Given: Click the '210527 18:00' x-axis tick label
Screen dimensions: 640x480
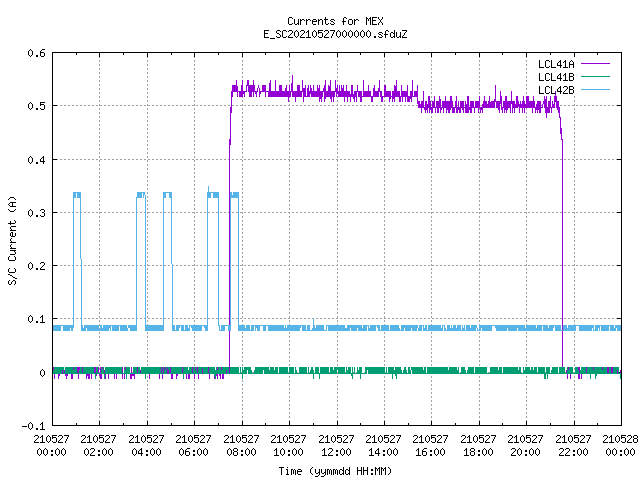Looking at the screenshot, I should click(x=478, y=445).
